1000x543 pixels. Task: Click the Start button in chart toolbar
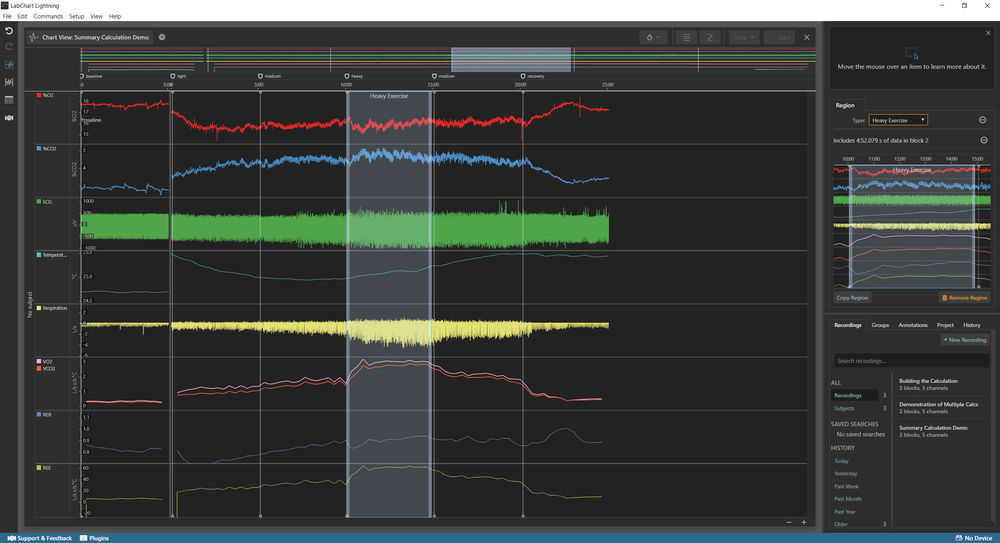(x=779, y=37)
